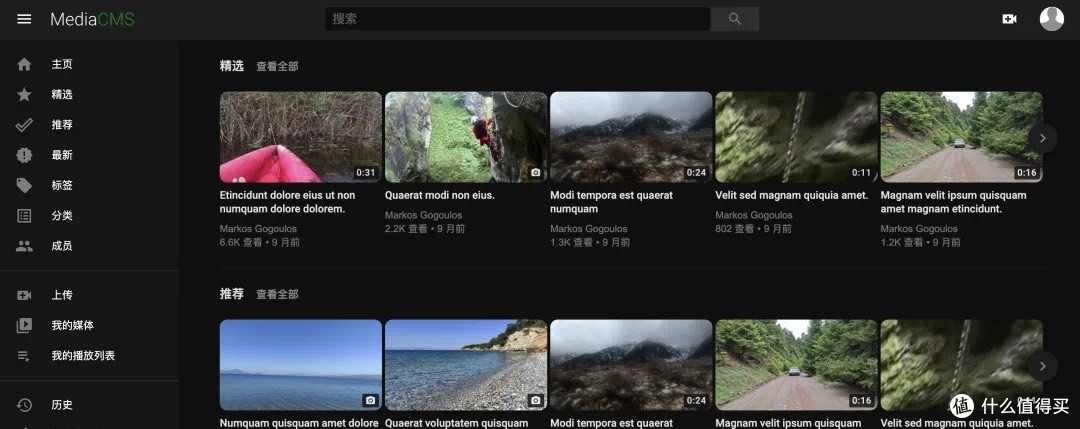This screenshot has width=1080, height=429.
Task: Click the playlist icon beside 我的播放列表
Action: click(24, 355)
